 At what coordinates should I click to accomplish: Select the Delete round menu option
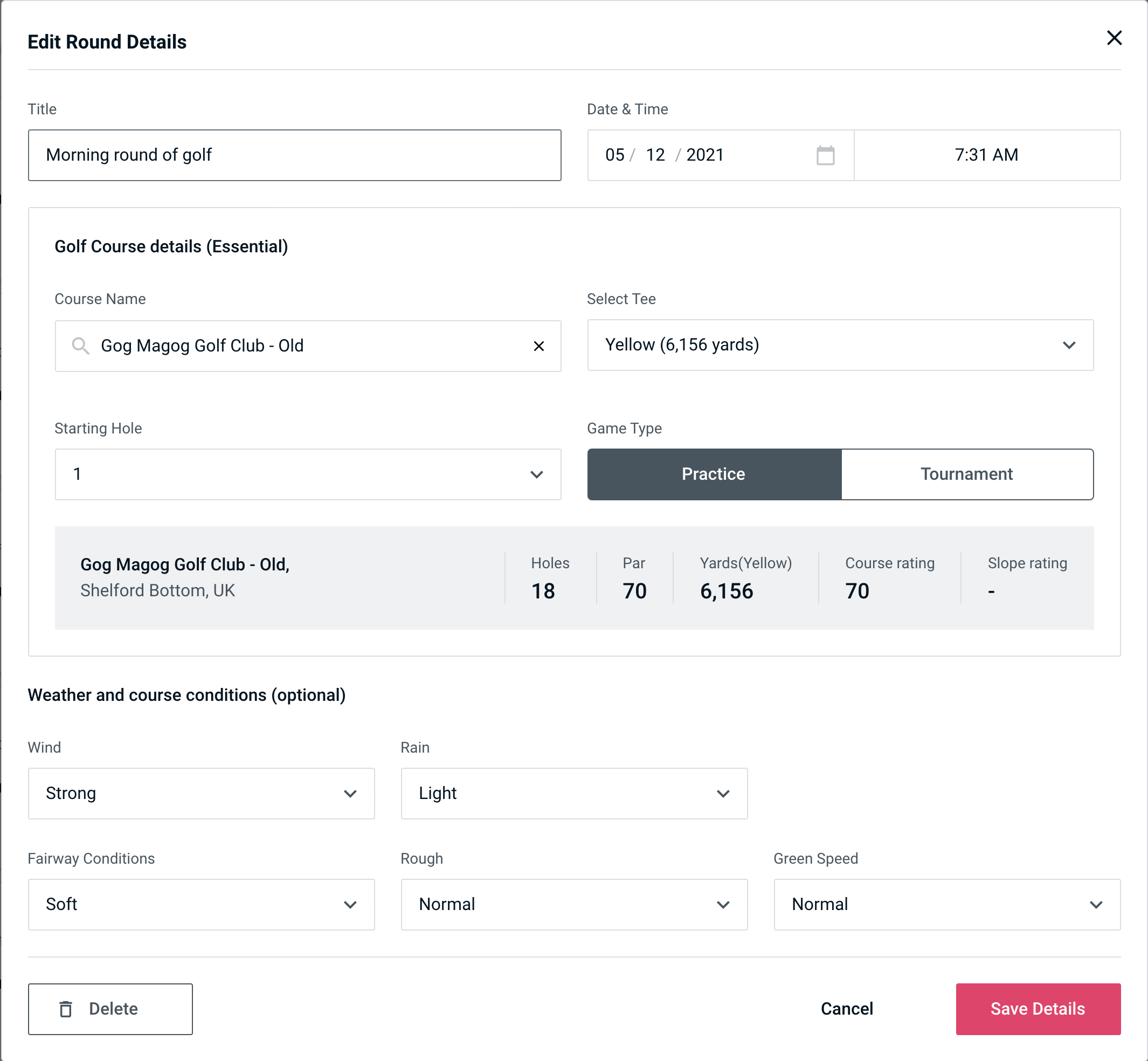pos(110,1008)
